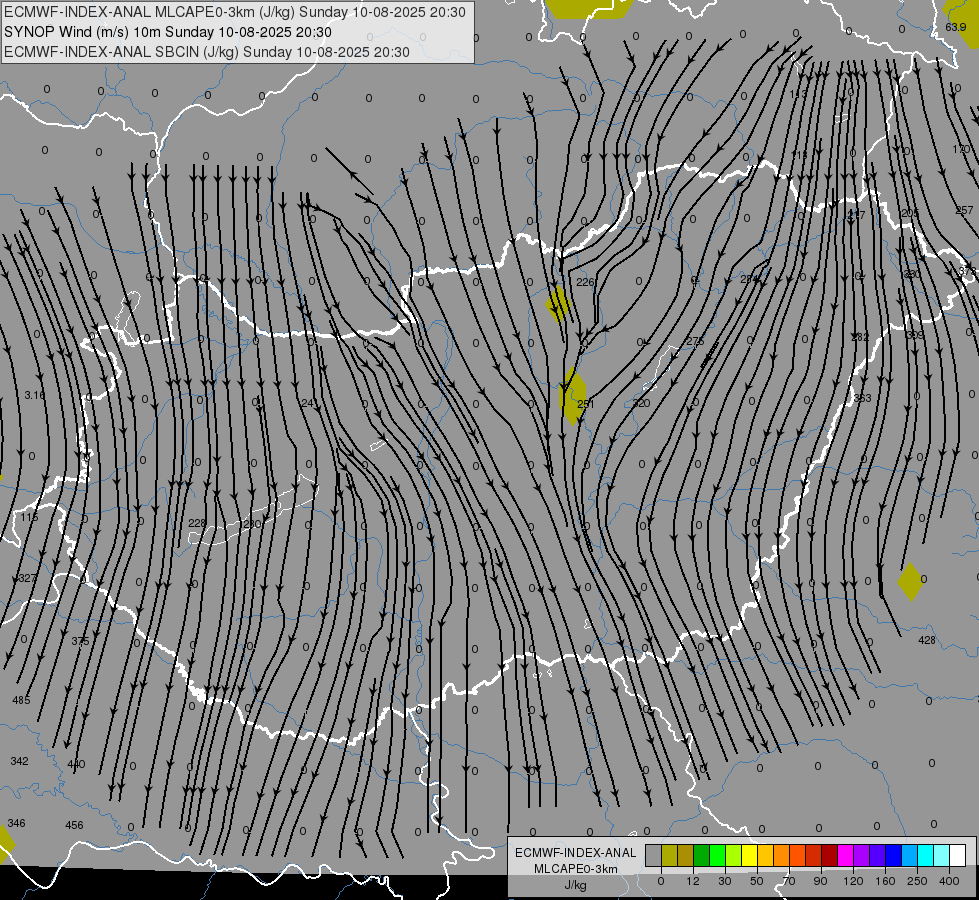The image size is (979, 900).
Task: Click the SBCIN value '440'
Action: click(x=76, y=764)
